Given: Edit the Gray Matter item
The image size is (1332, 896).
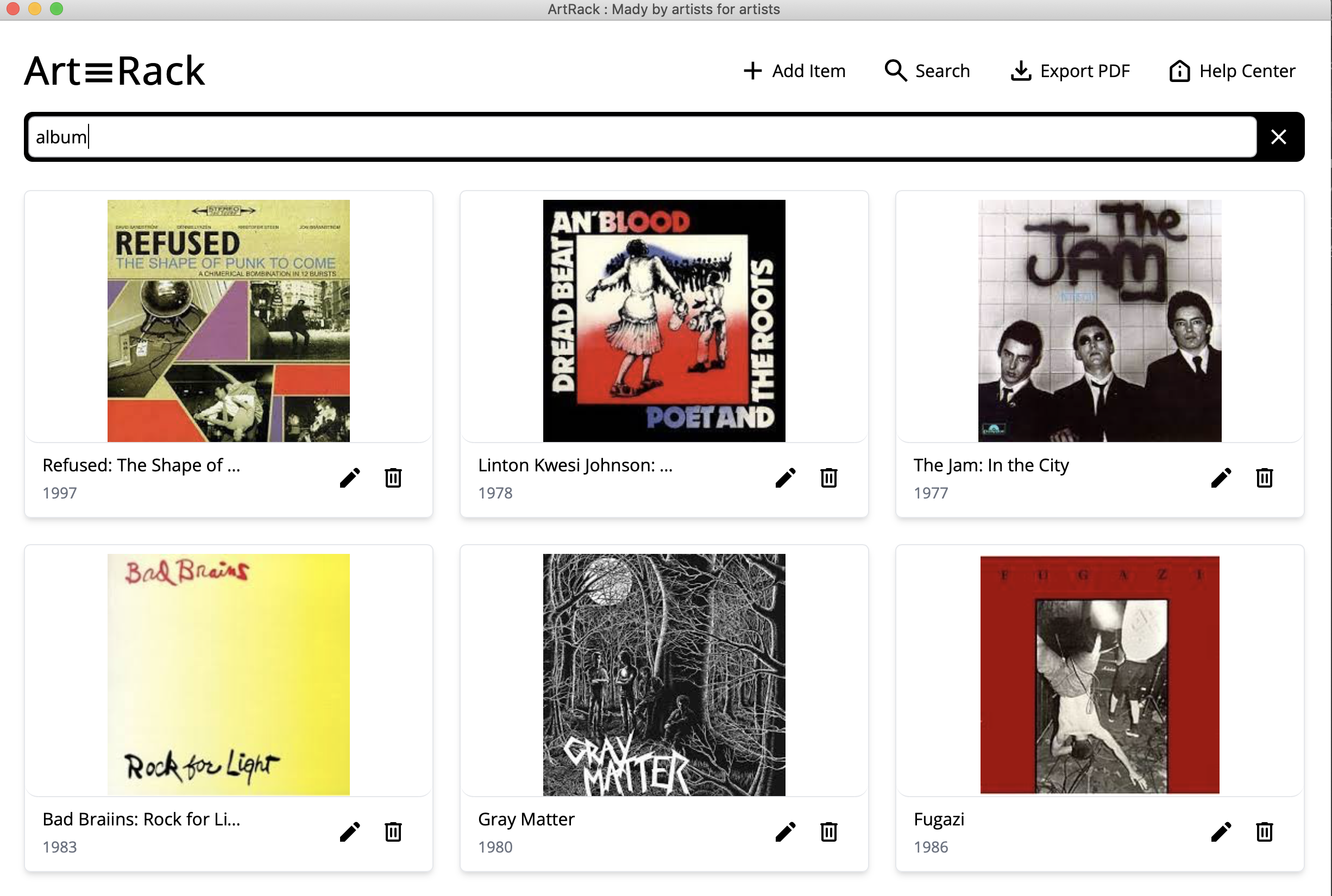Looking at the screenshot, I should click(786, 832).
